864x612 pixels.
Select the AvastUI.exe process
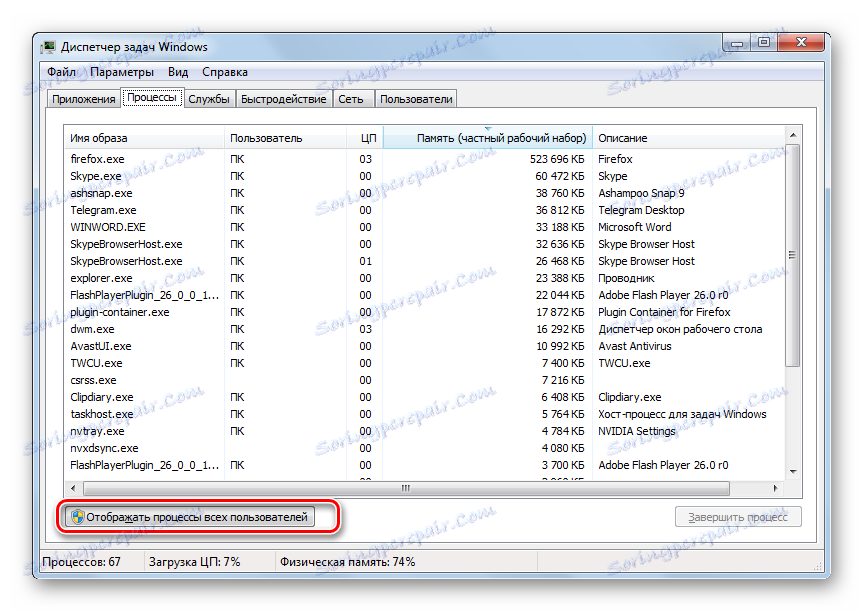(x=424, y=346)
